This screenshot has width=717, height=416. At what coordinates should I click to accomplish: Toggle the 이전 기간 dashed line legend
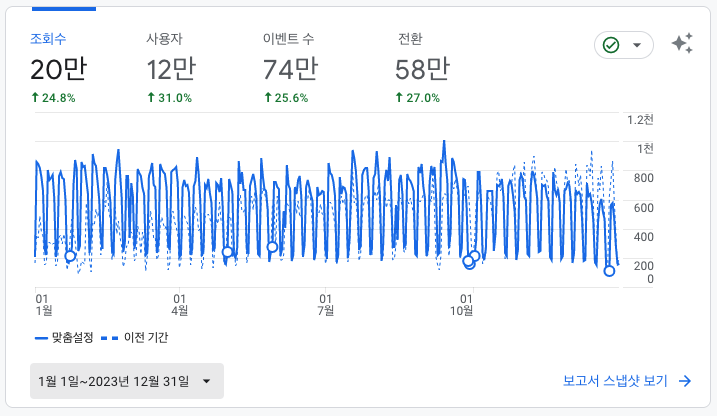tap(134, 338)
